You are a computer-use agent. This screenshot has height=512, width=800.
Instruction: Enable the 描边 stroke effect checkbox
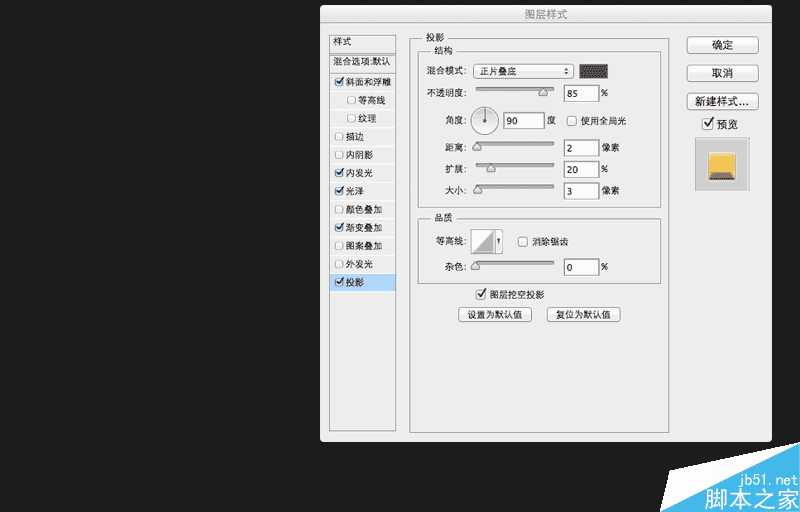pos(340,137)
